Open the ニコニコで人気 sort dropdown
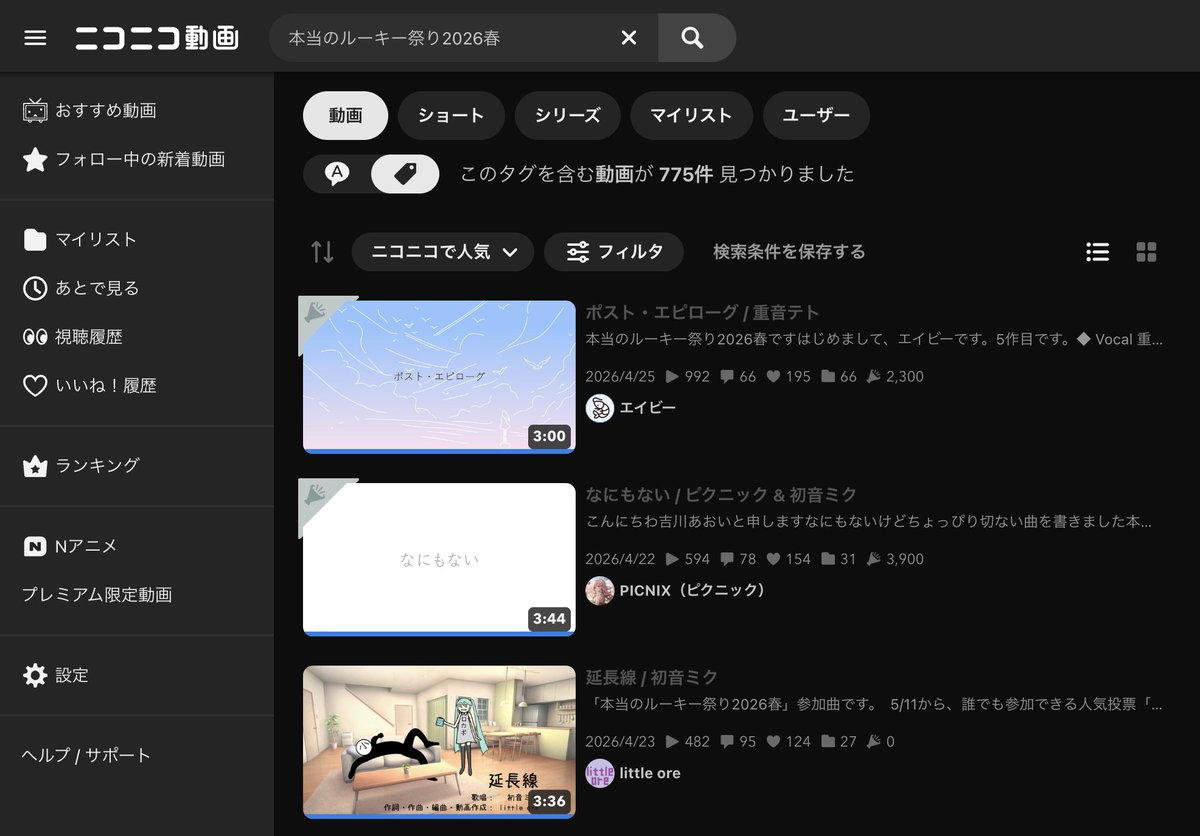The width and height of the screenshot is (1200, 836). point(443,252)
